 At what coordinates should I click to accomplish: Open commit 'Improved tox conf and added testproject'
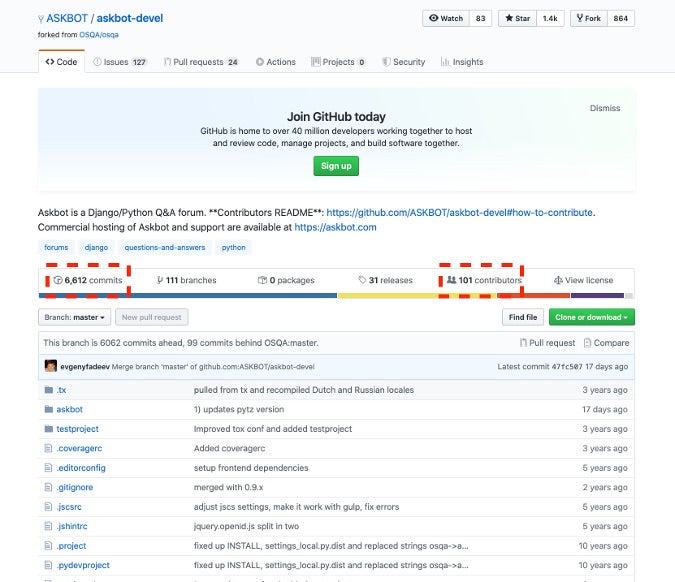click(273, 429)
